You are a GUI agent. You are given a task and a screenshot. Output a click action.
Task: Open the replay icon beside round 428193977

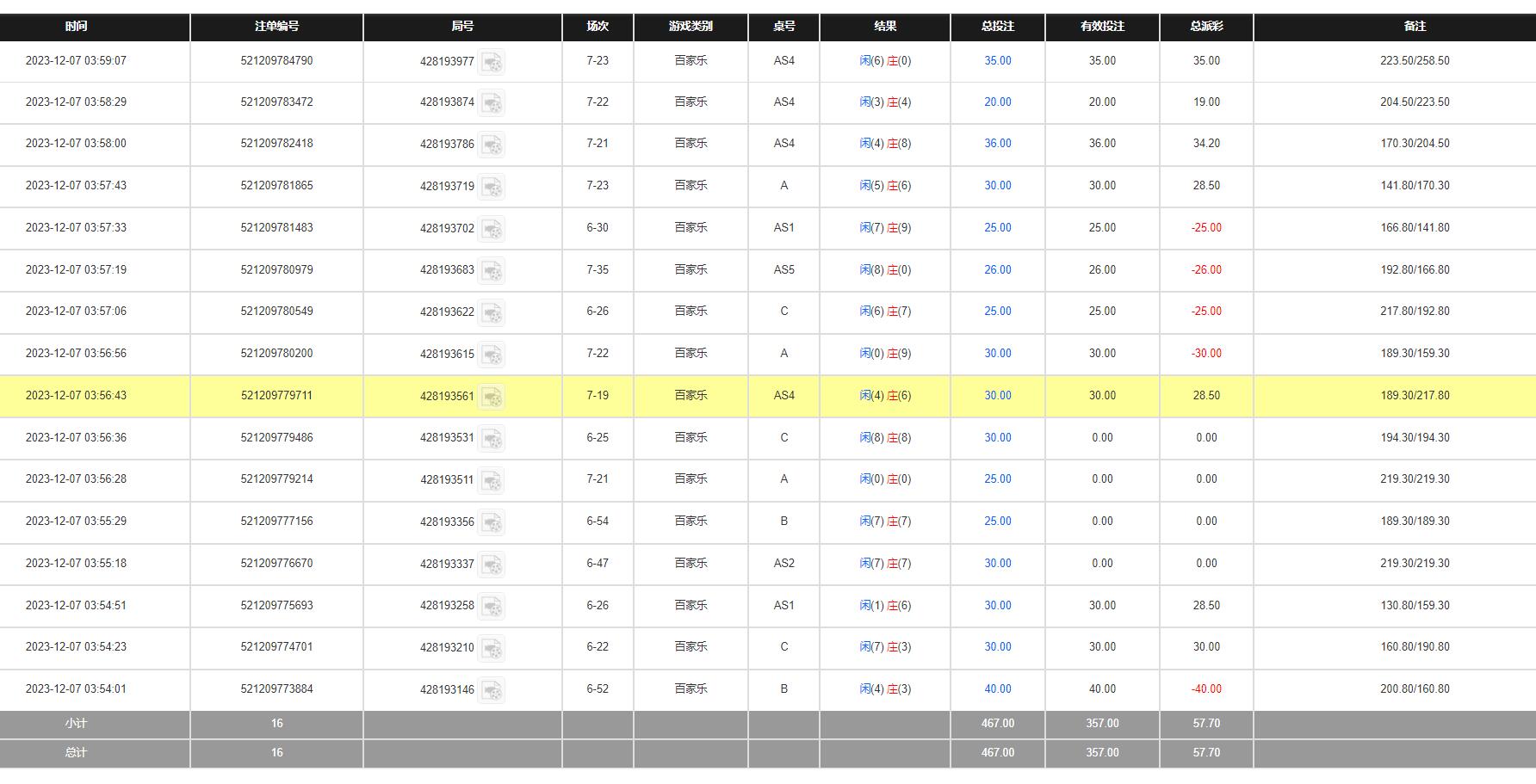coord(492,62)
